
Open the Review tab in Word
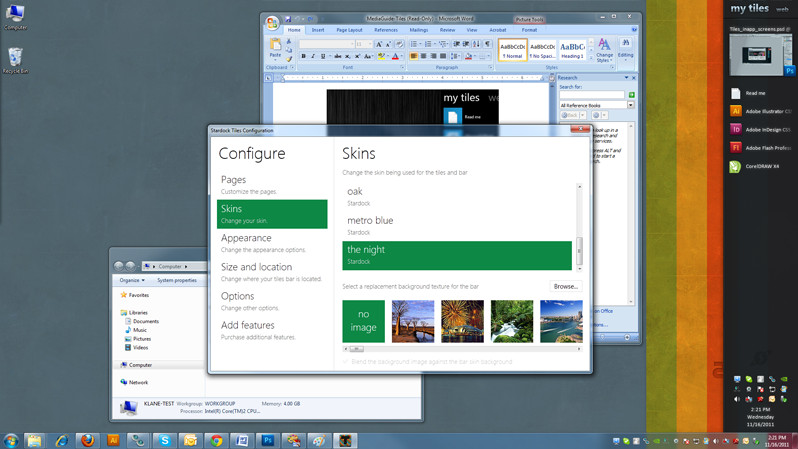pos(447,30)
